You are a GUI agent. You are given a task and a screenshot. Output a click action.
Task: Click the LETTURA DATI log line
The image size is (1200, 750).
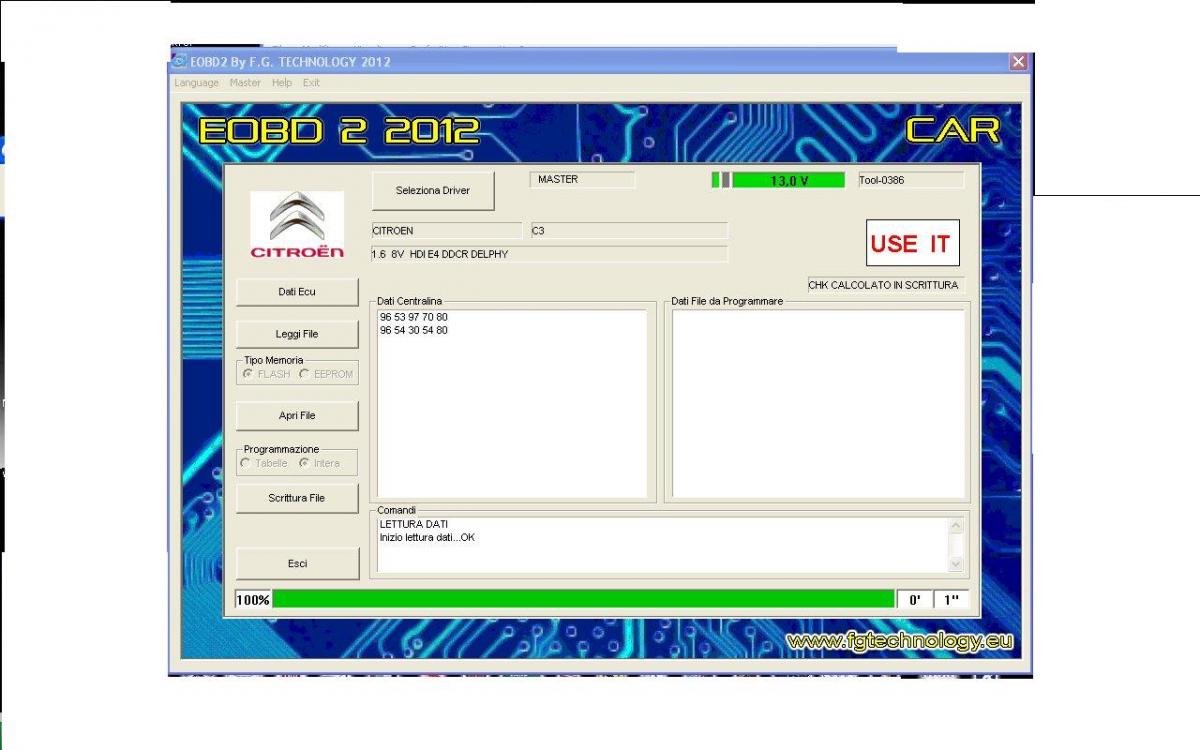coord(414,524)
